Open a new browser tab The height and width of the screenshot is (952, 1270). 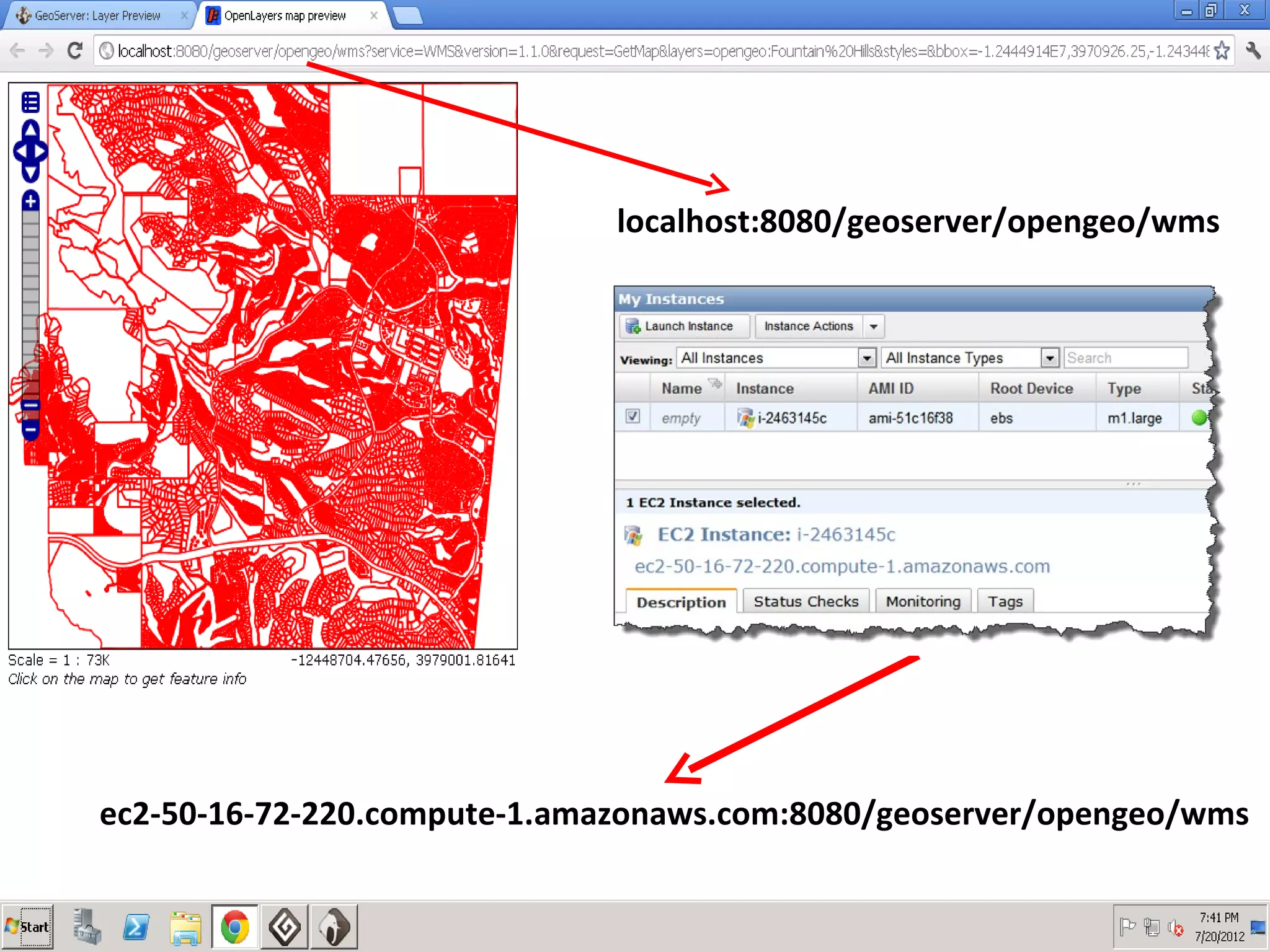[x=408, y=15]
